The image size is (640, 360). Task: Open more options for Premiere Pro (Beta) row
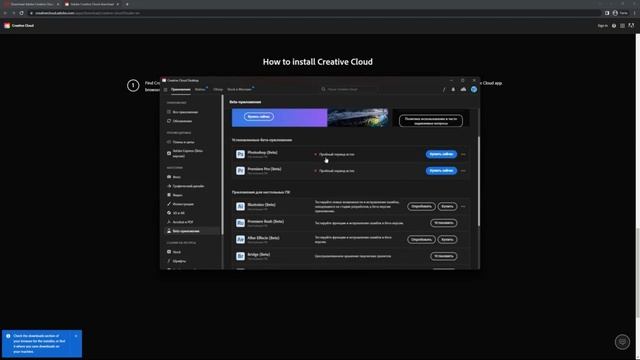point(463,171)
